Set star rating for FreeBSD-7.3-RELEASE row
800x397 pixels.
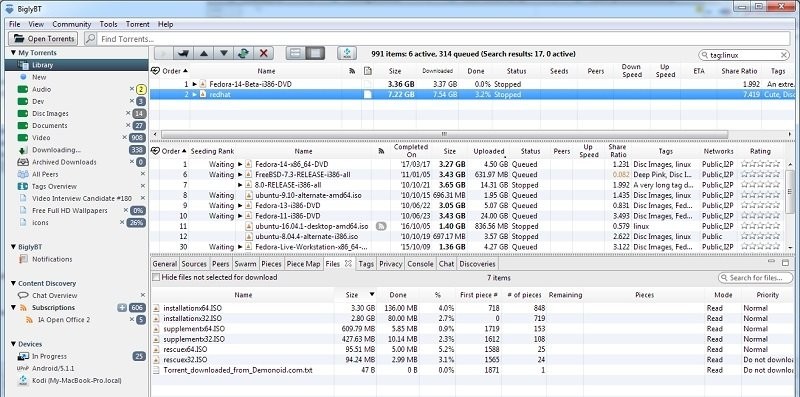pyautogui.click(x=760, y=175)
